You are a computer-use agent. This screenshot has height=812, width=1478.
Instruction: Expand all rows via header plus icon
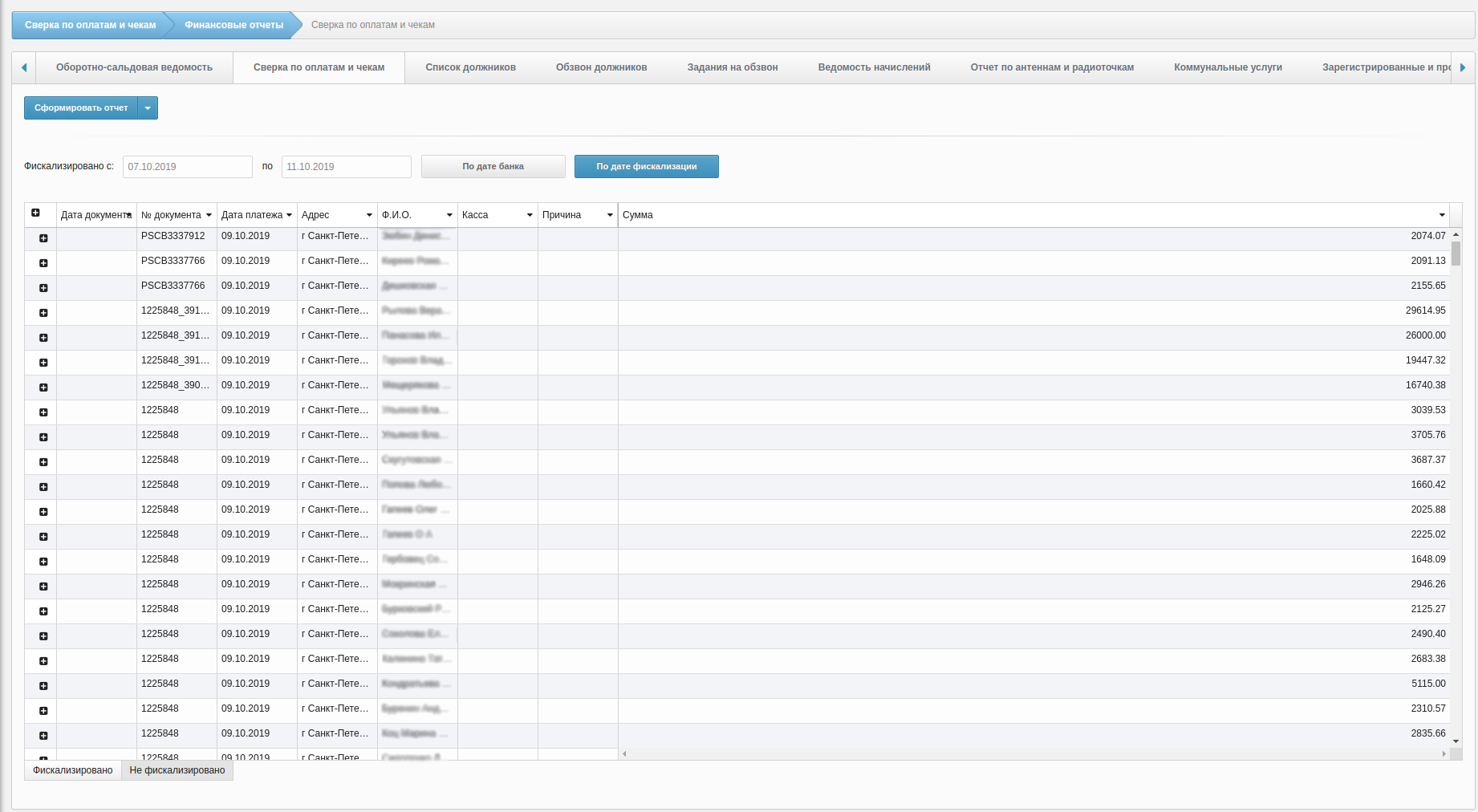click(x=35, y=213)
